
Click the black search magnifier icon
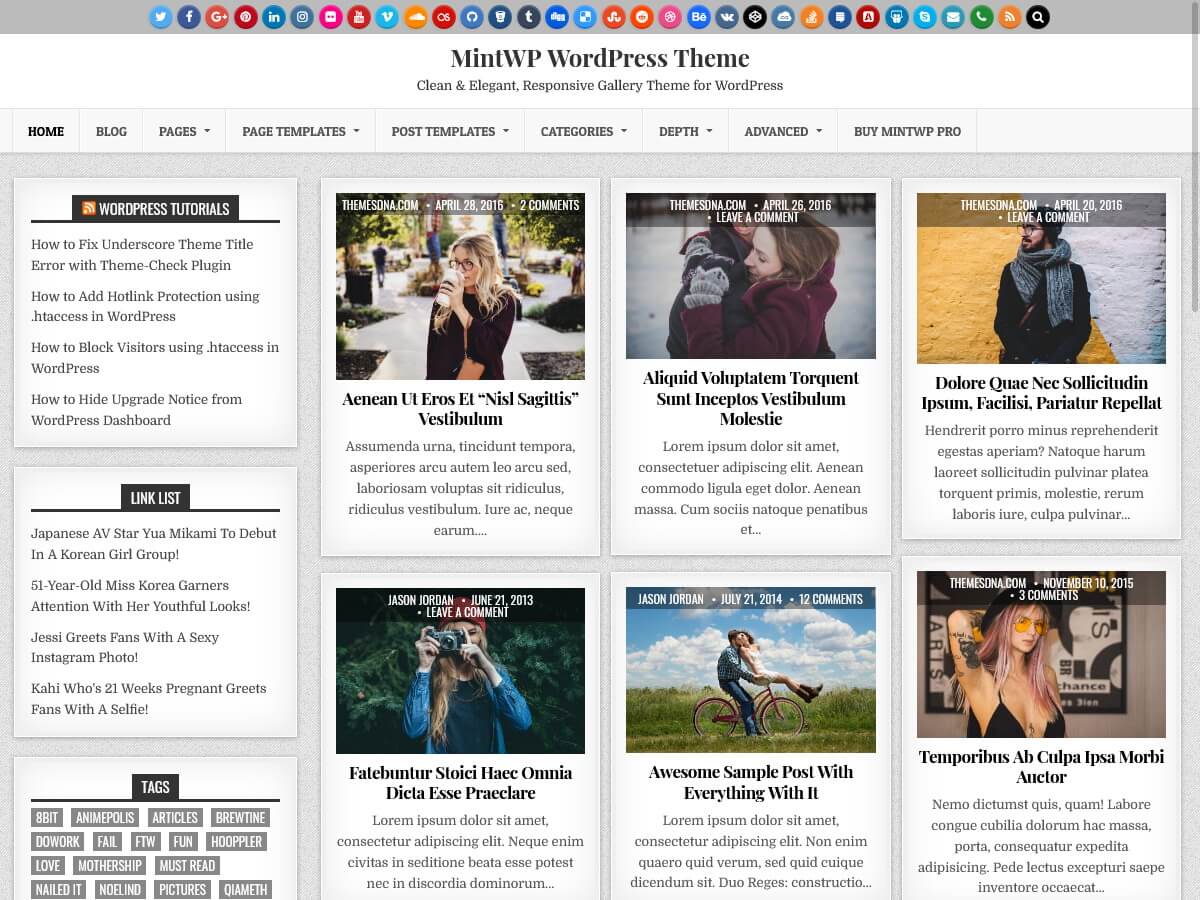(1038, 17)
